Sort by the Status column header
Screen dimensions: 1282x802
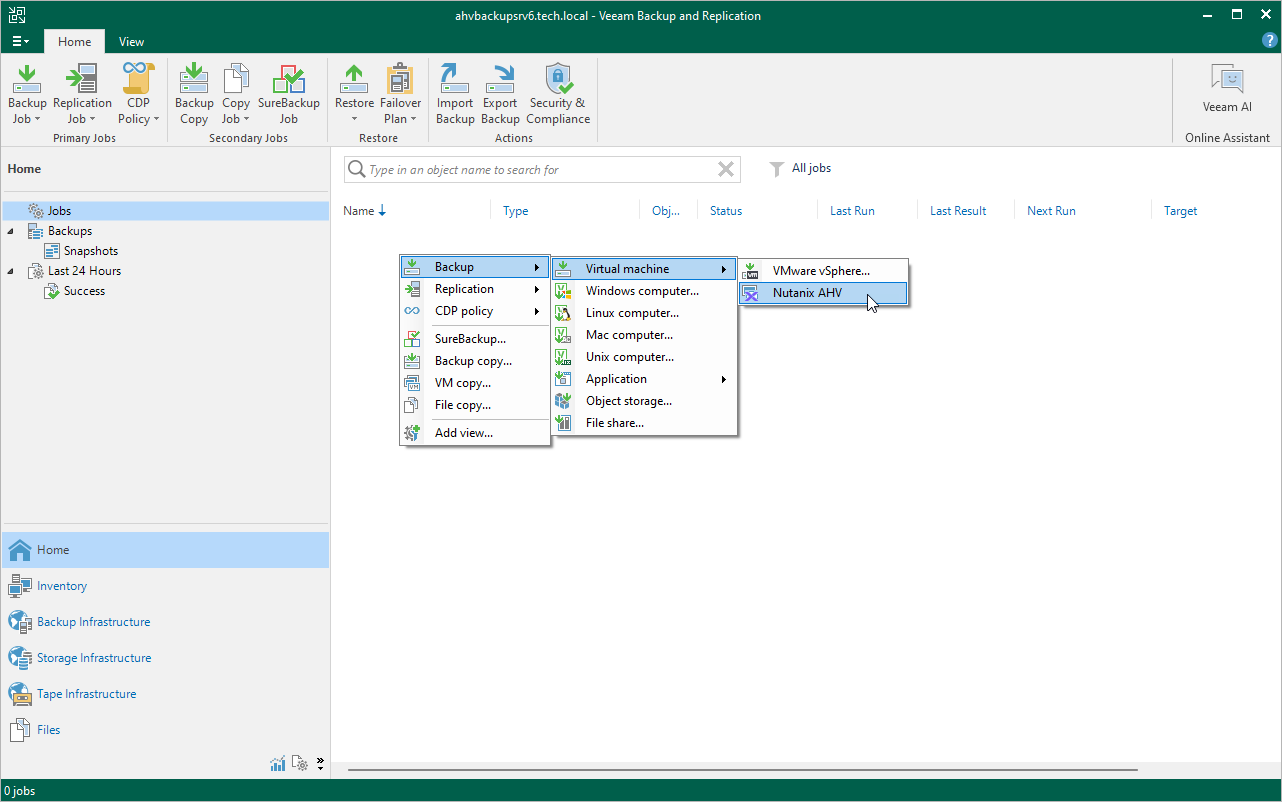pyautogui.click(x=726, y=211)
